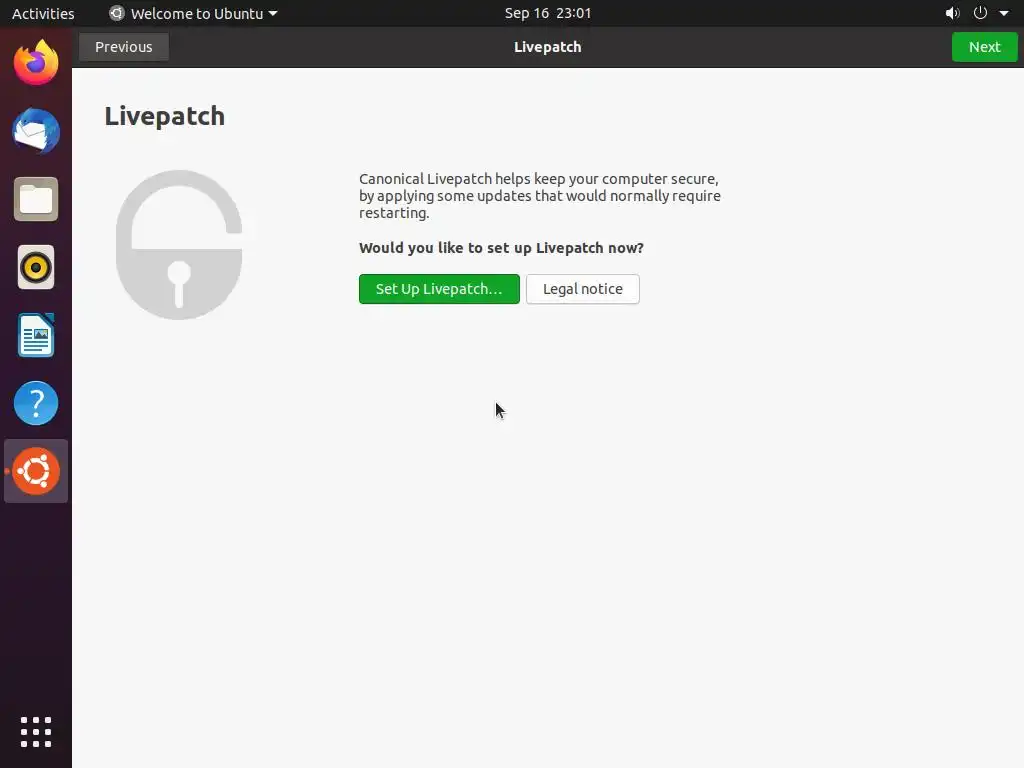Screen dimensions: 1024x768
Task: Click the power icon in top bar
Action: 980,13
